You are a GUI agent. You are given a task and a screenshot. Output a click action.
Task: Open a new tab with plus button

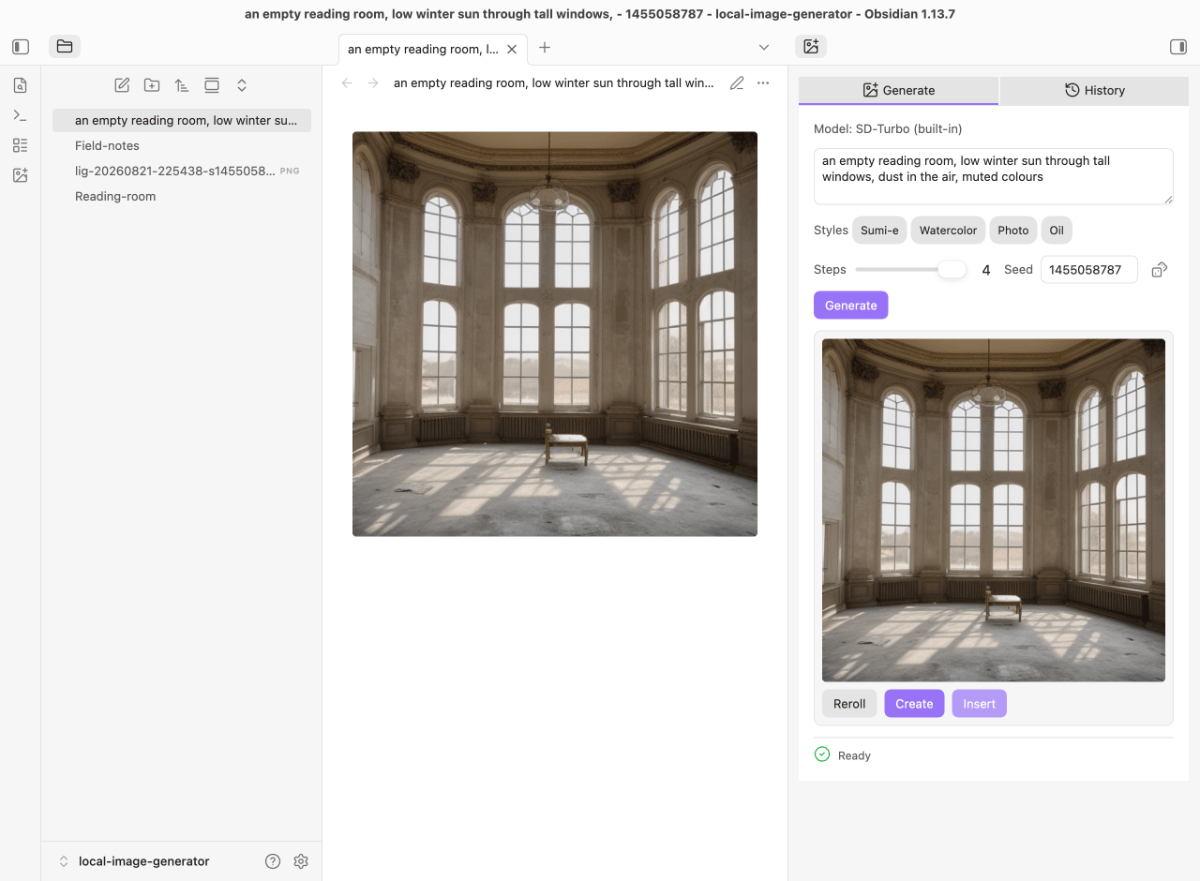click(545, 47)
